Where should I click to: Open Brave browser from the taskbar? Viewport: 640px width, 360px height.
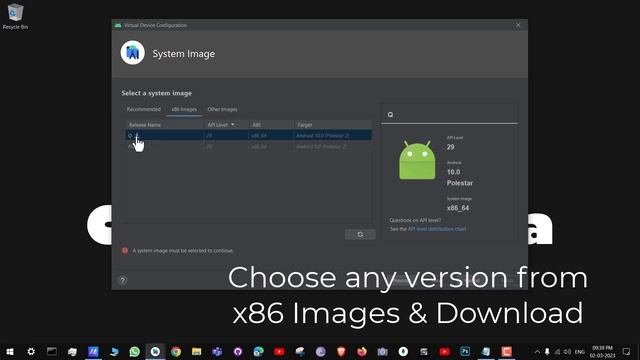(x=341, y=351)
